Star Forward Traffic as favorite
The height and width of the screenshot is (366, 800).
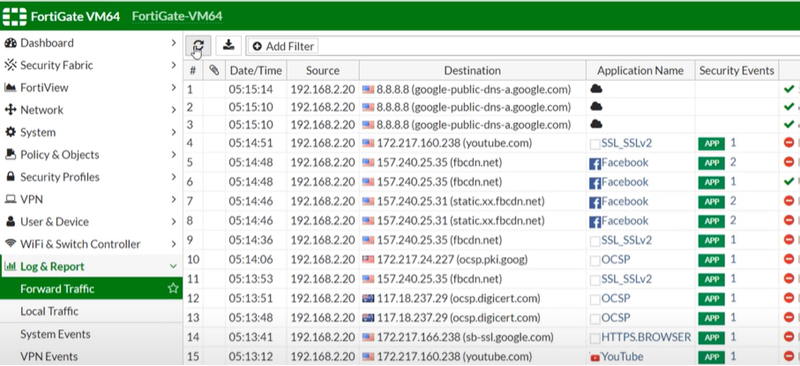[x=173, y=288]
